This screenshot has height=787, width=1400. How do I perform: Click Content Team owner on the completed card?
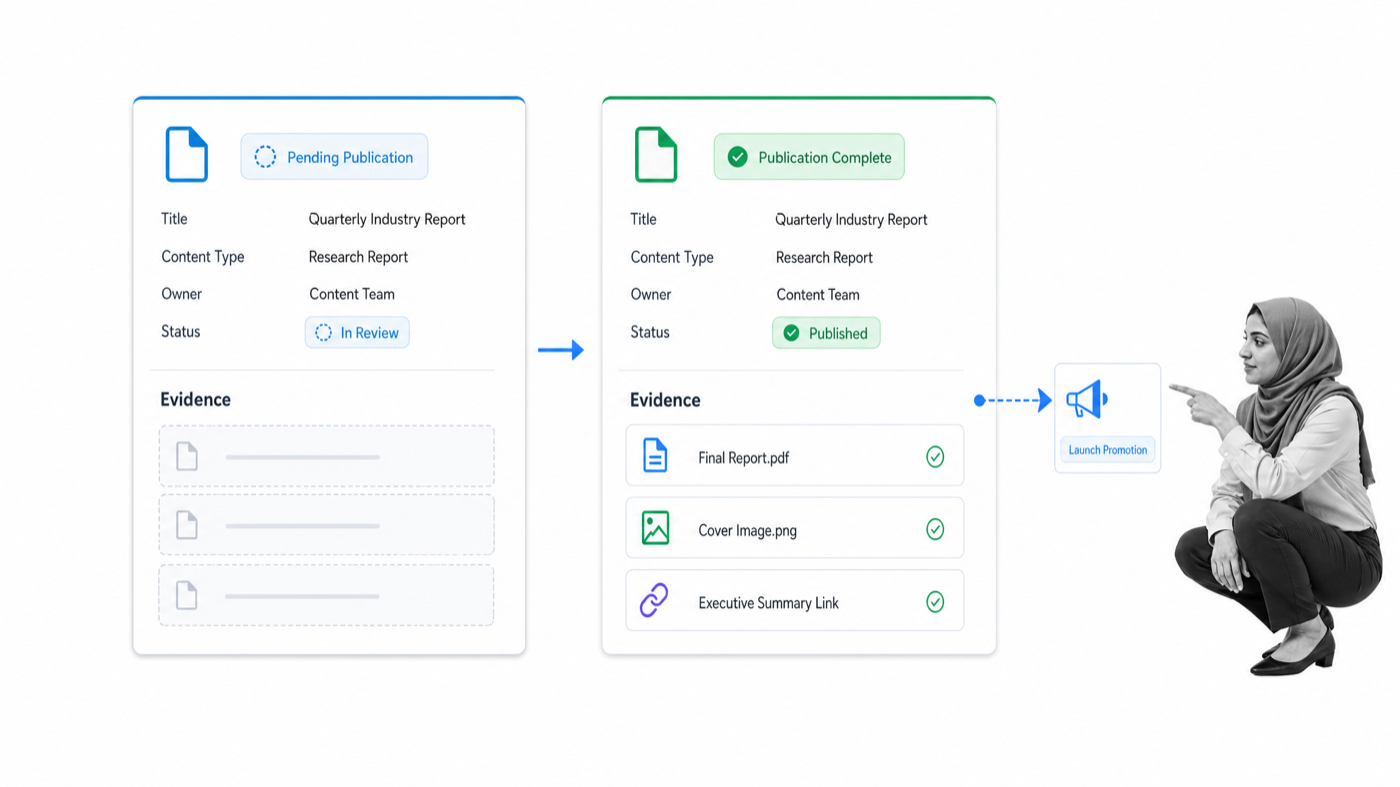(818, 295)
